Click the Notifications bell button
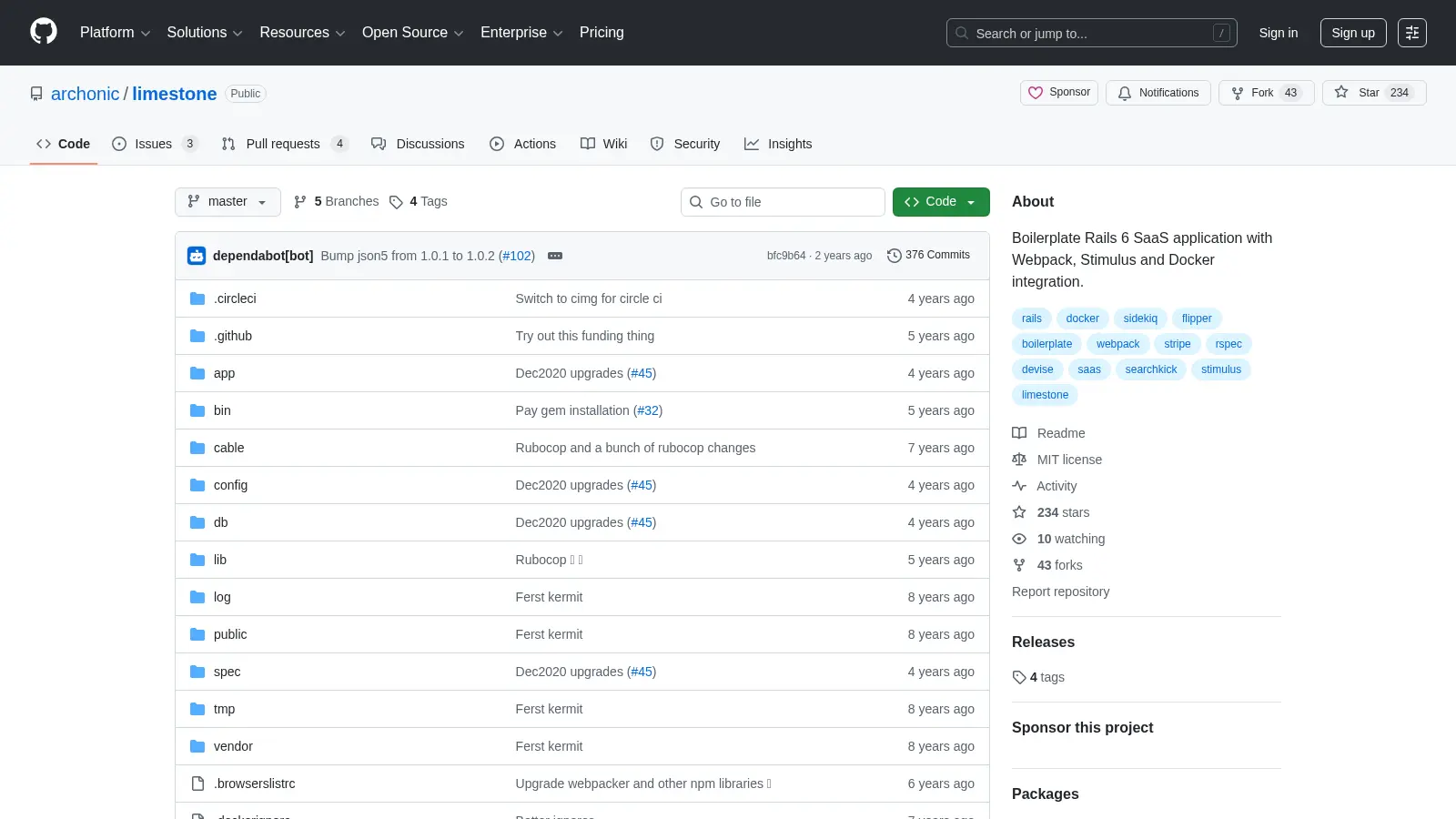The image size is (1456, 819). 1158,93
